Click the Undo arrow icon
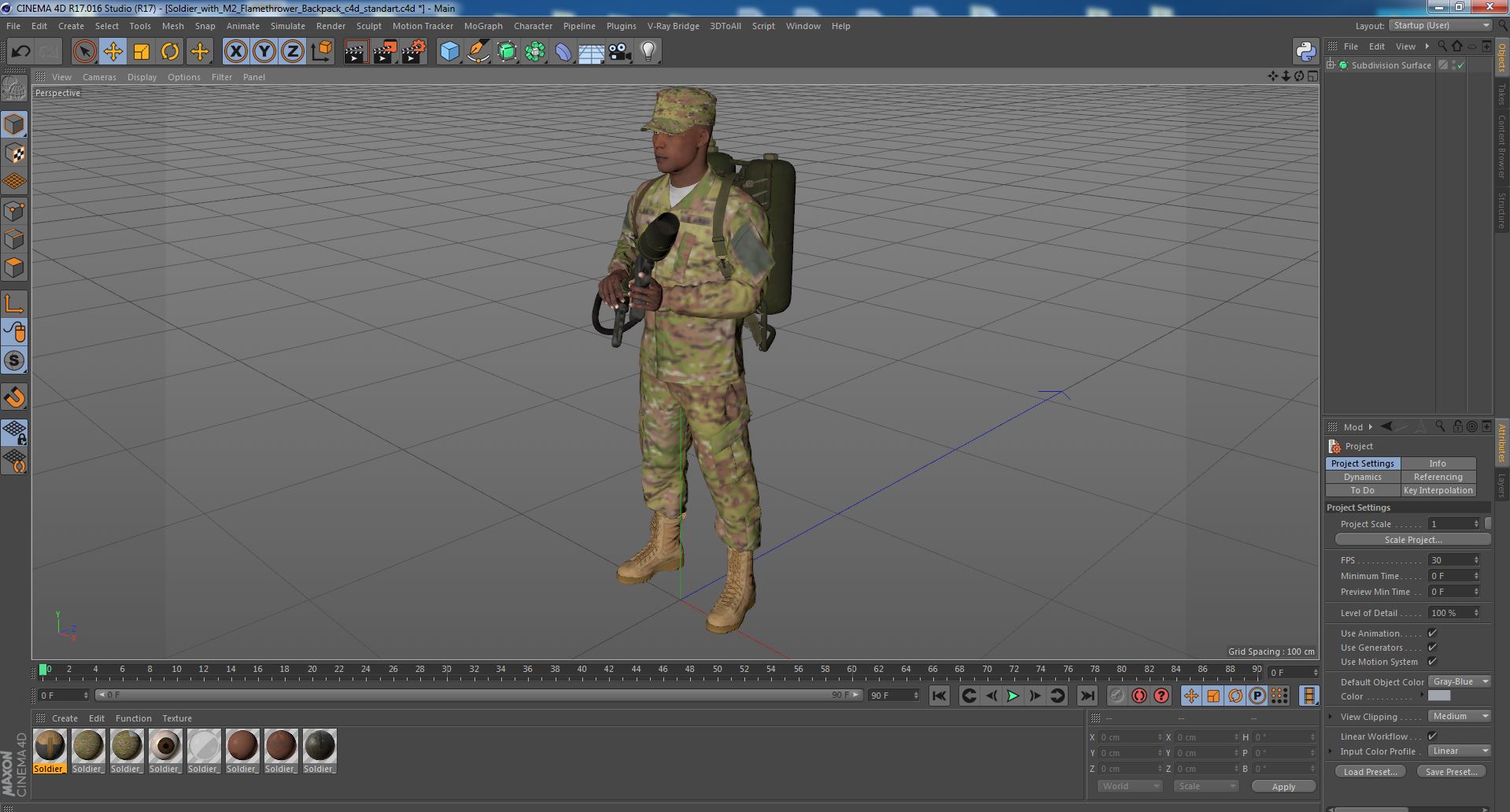1510x812 pixels. [20, 52]
